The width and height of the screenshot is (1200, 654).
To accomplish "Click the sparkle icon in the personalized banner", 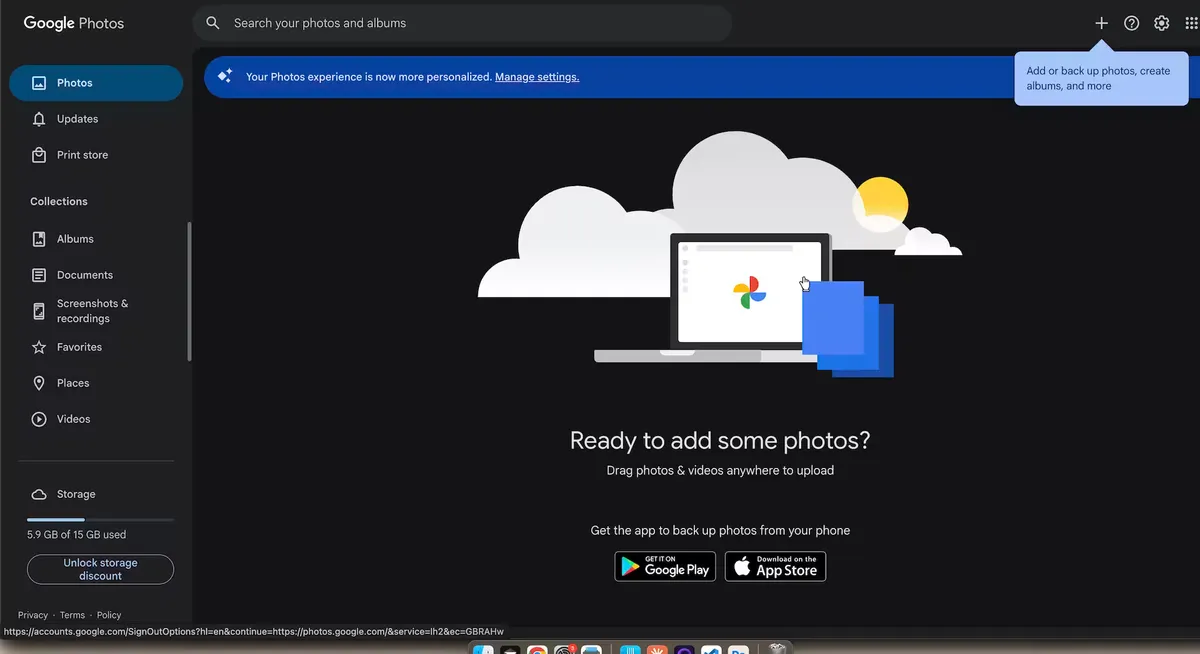I will pyautogui.click(x=225, y=76).
